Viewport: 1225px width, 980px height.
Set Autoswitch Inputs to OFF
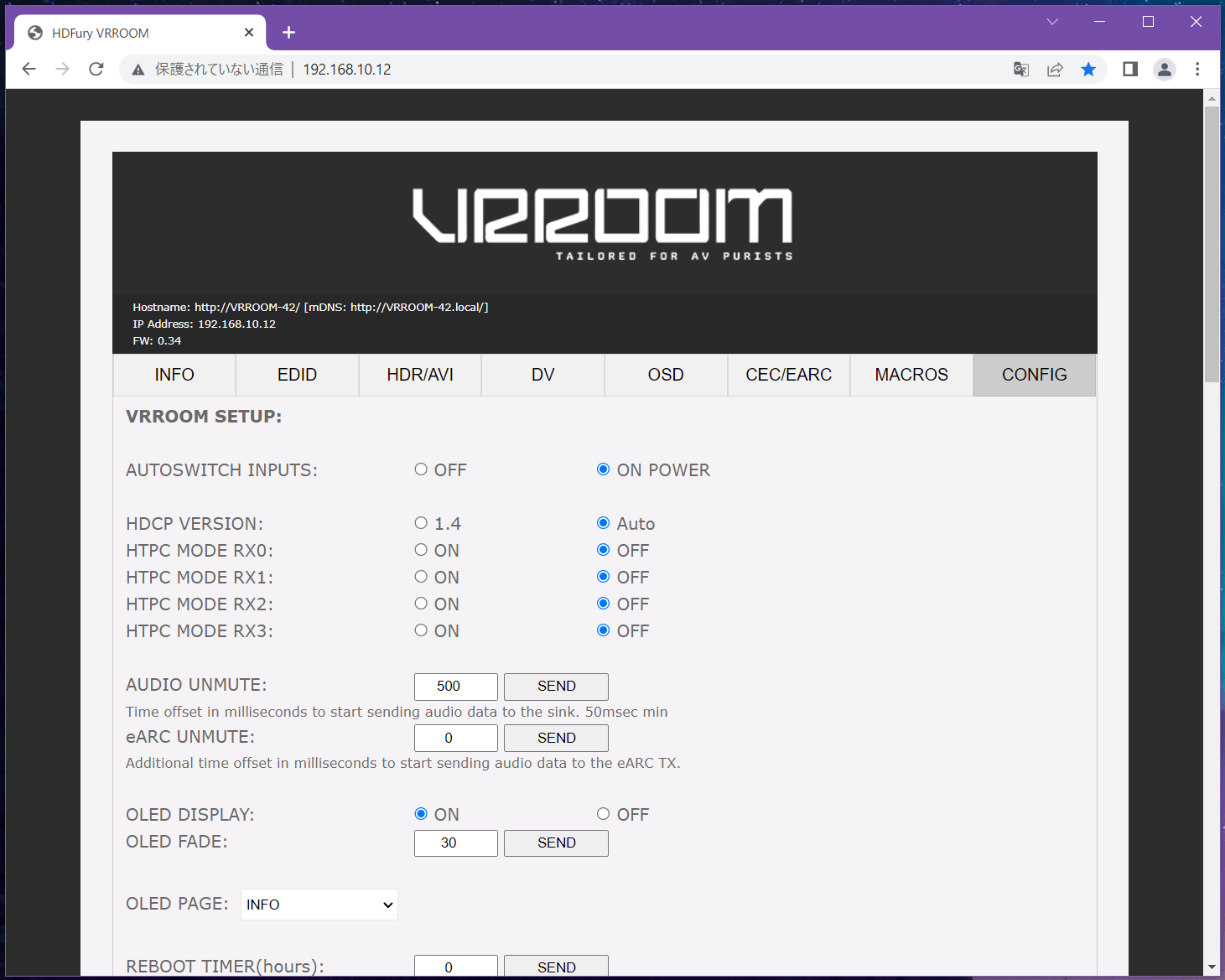tap(421, 469)
